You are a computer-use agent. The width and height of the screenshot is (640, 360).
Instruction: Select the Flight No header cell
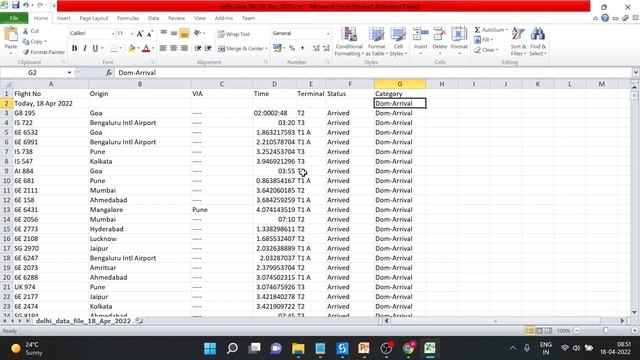pyautogui.click(x=51, y=94)
